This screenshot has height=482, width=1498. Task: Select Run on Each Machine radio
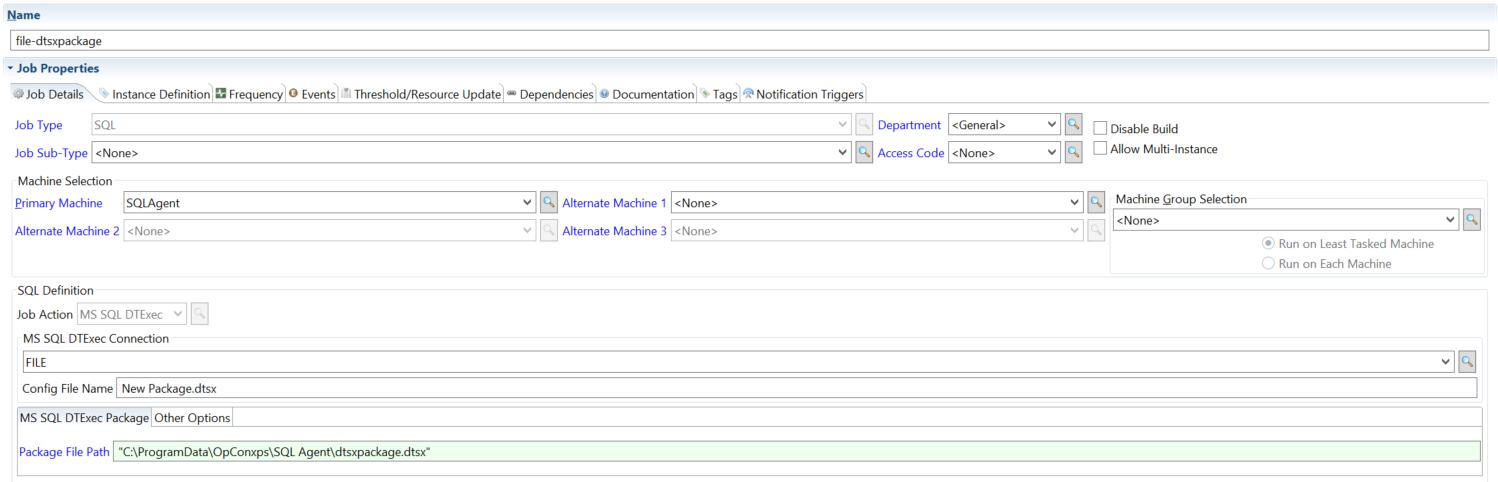1268,264
